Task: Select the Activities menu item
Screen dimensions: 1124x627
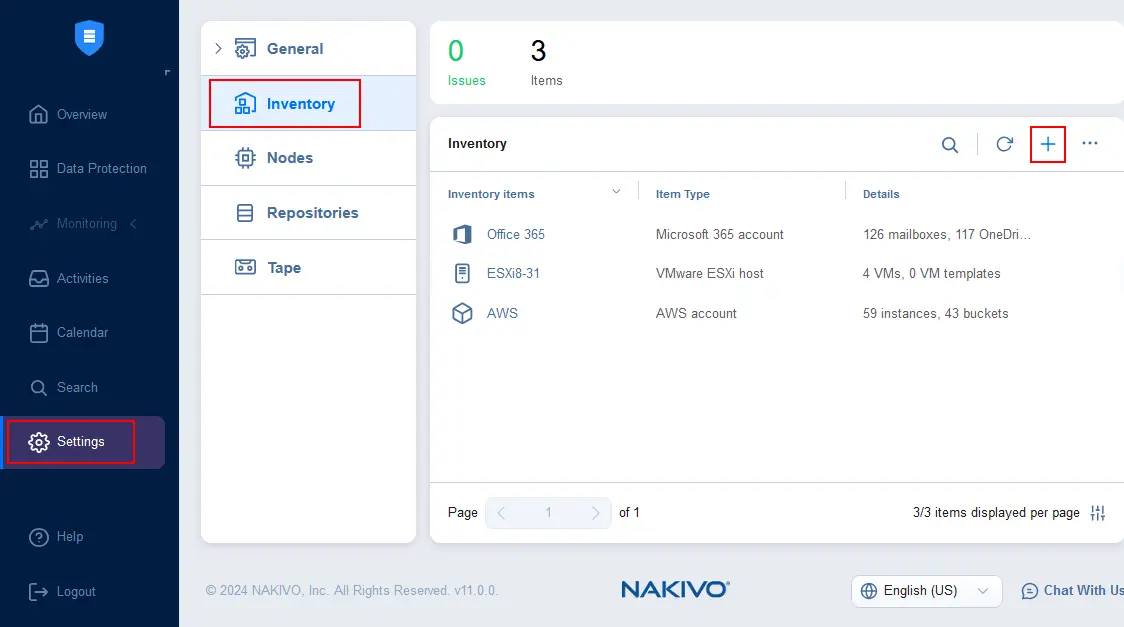Action: tap(82, 279)
